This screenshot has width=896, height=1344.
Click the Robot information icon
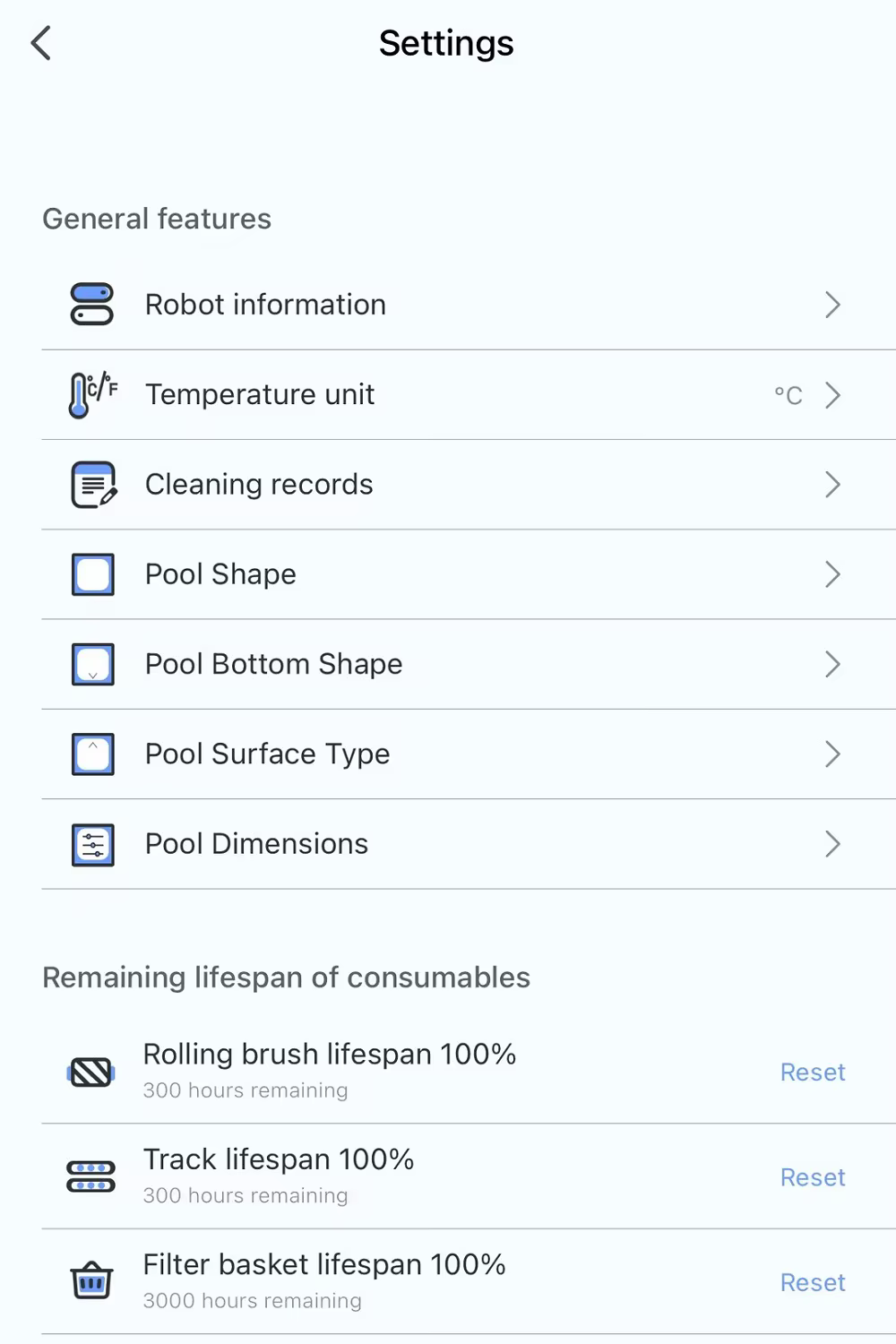[x=92, y=305]
